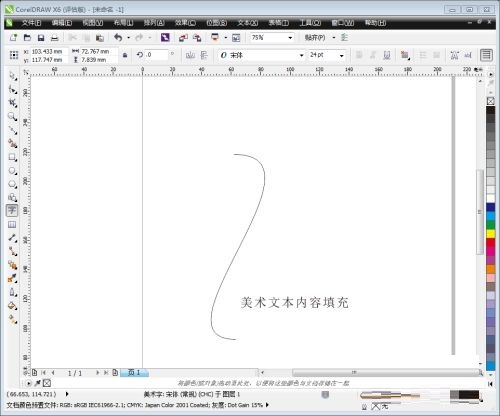Select the Ellipse tool
This screenshot has width=500, height=416.
[x=12, y=171]
